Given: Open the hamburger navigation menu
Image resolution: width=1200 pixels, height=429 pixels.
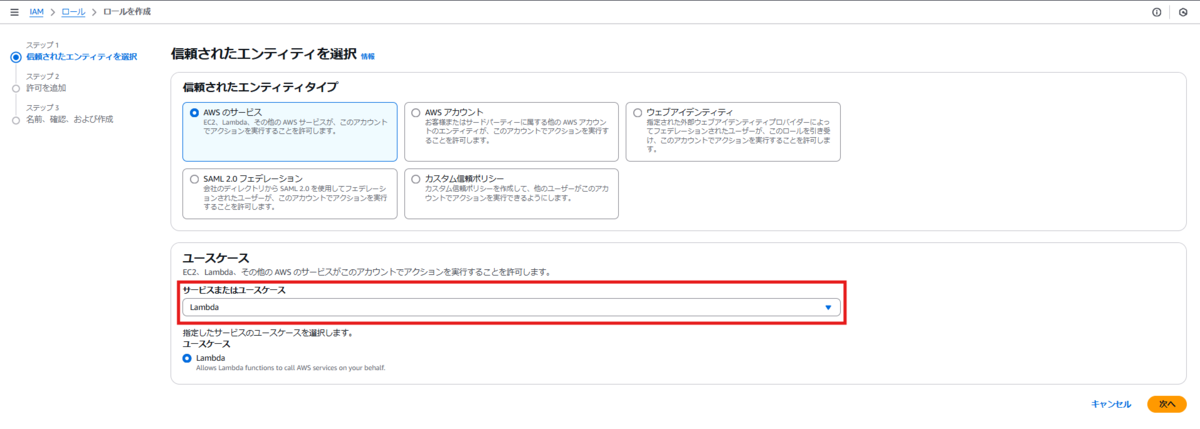Looking at the screenshot, I should pyautogui.click(x=14, y=12).
